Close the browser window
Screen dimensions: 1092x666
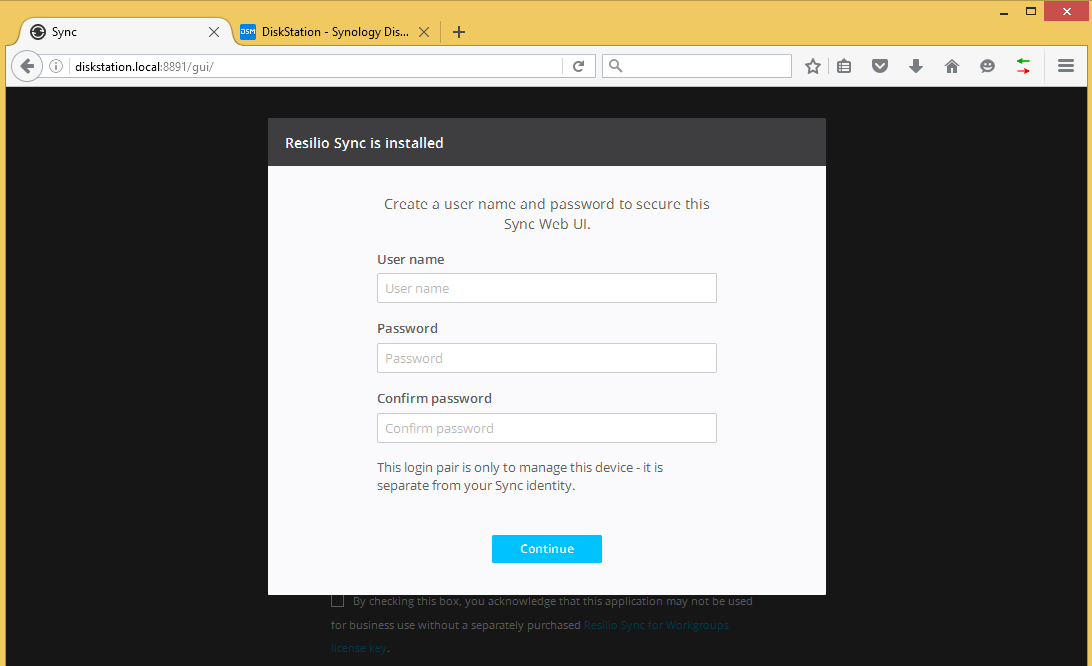(x=1066, y=11)
